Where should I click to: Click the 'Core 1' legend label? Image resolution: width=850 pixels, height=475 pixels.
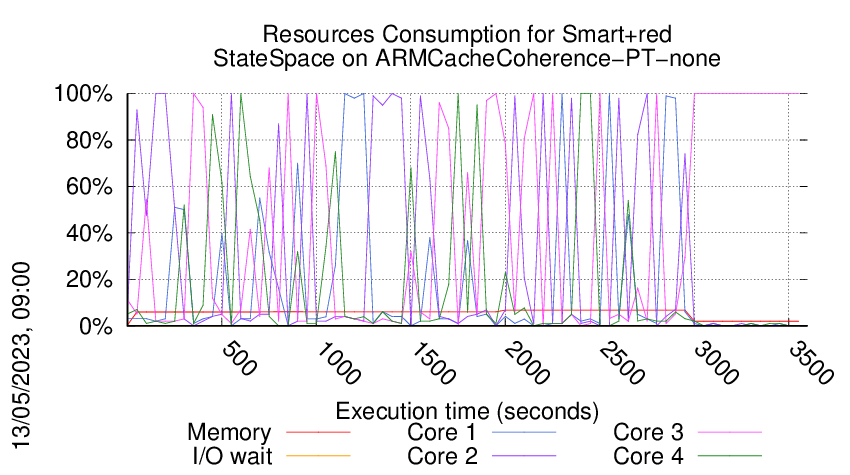442,433
